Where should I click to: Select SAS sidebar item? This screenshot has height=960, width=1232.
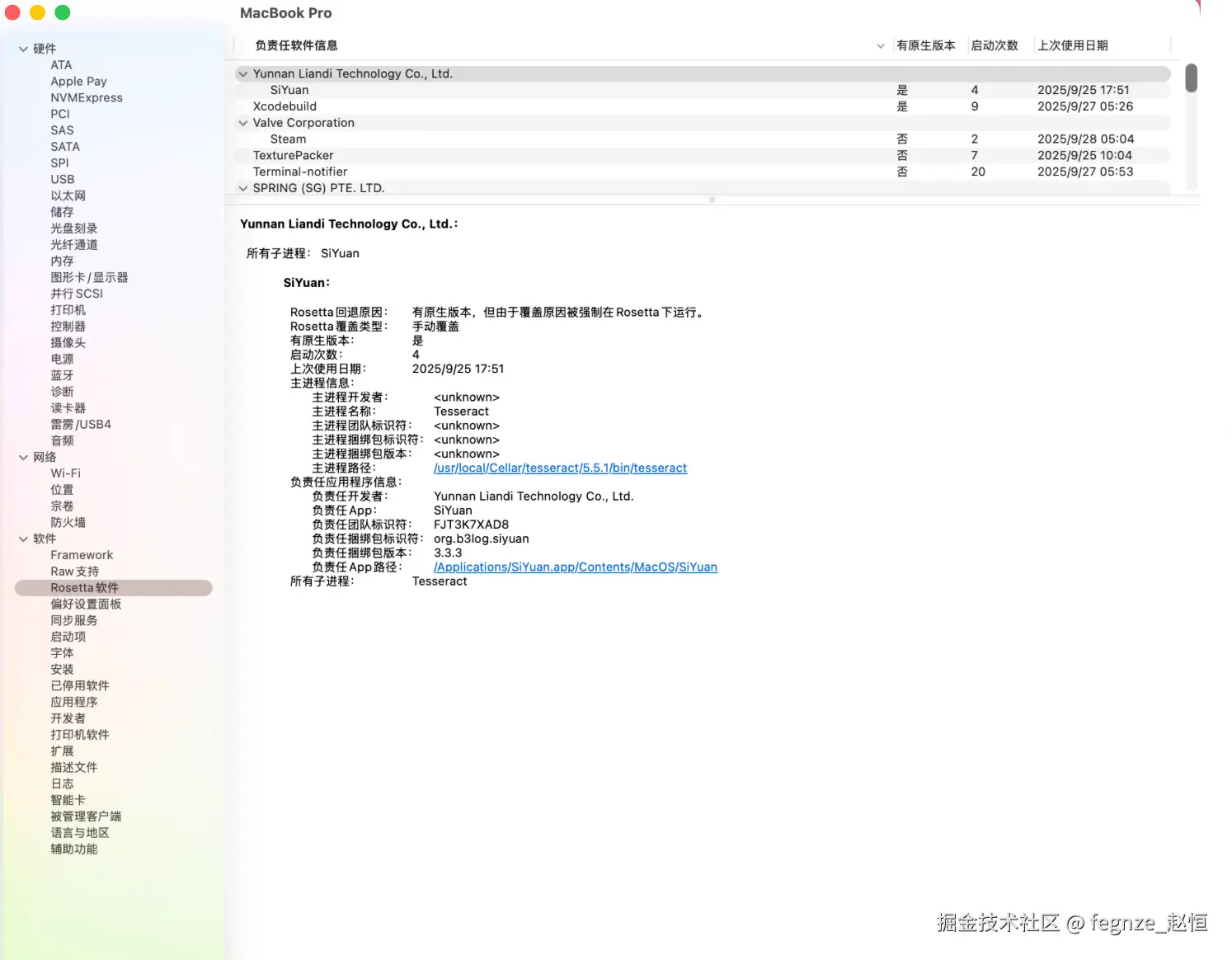(x=62, y=130)
